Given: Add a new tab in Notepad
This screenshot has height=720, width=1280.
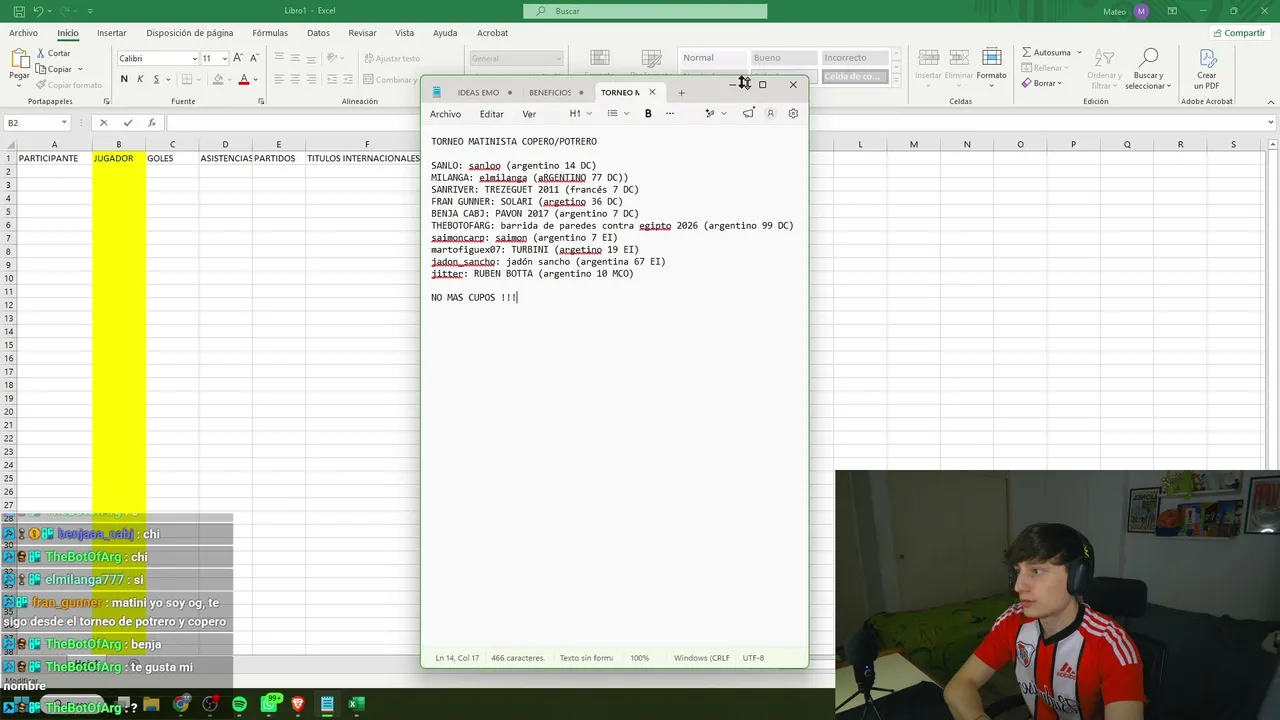Looking at the screenshot, I should pos(682,93).
